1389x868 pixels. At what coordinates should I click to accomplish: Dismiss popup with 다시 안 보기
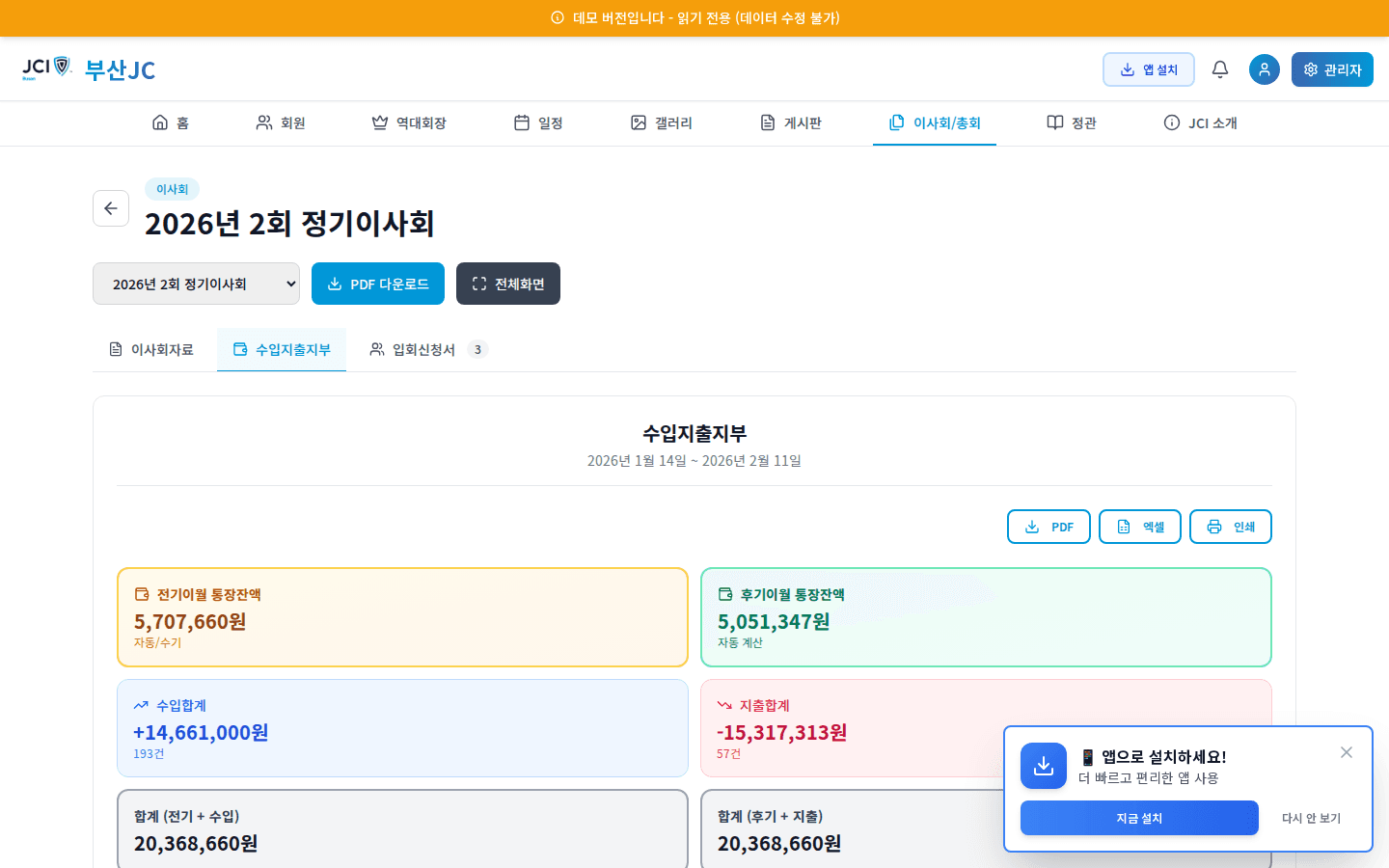coord(1310,818)
